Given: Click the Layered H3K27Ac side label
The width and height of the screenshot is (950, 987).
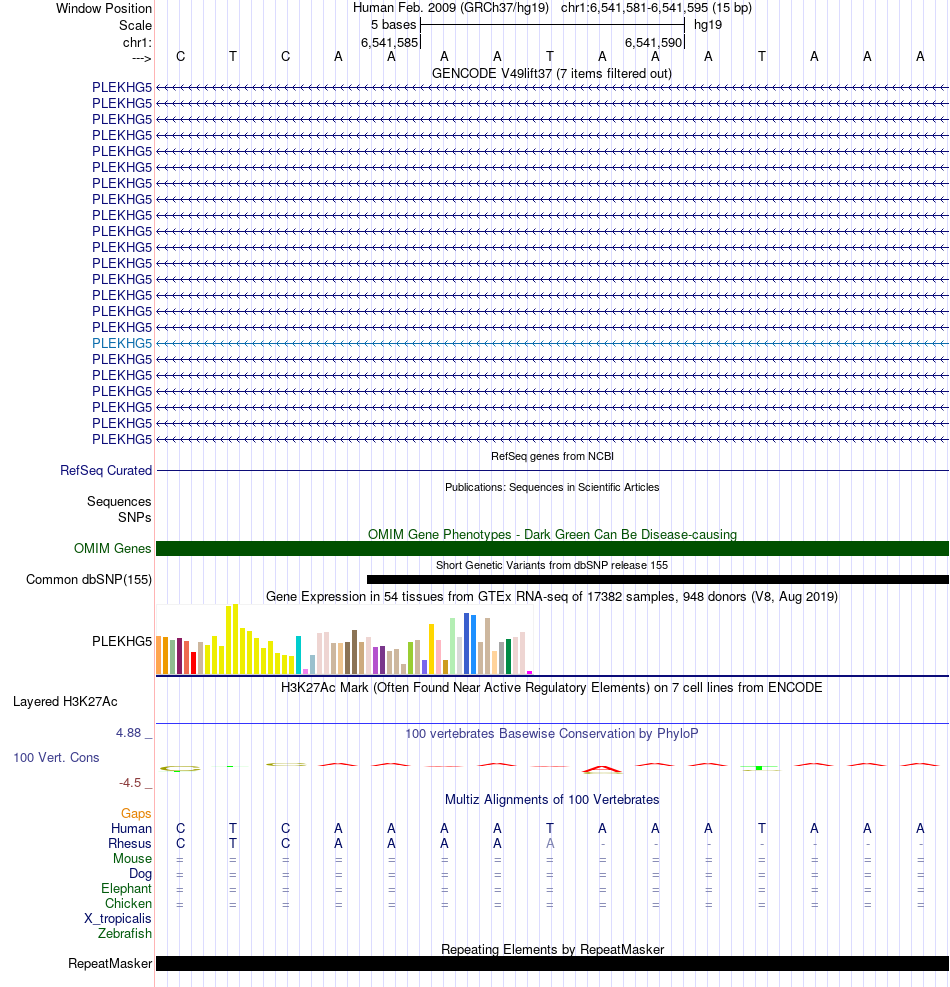Looking at the screenshot, I should click(65, 702).
